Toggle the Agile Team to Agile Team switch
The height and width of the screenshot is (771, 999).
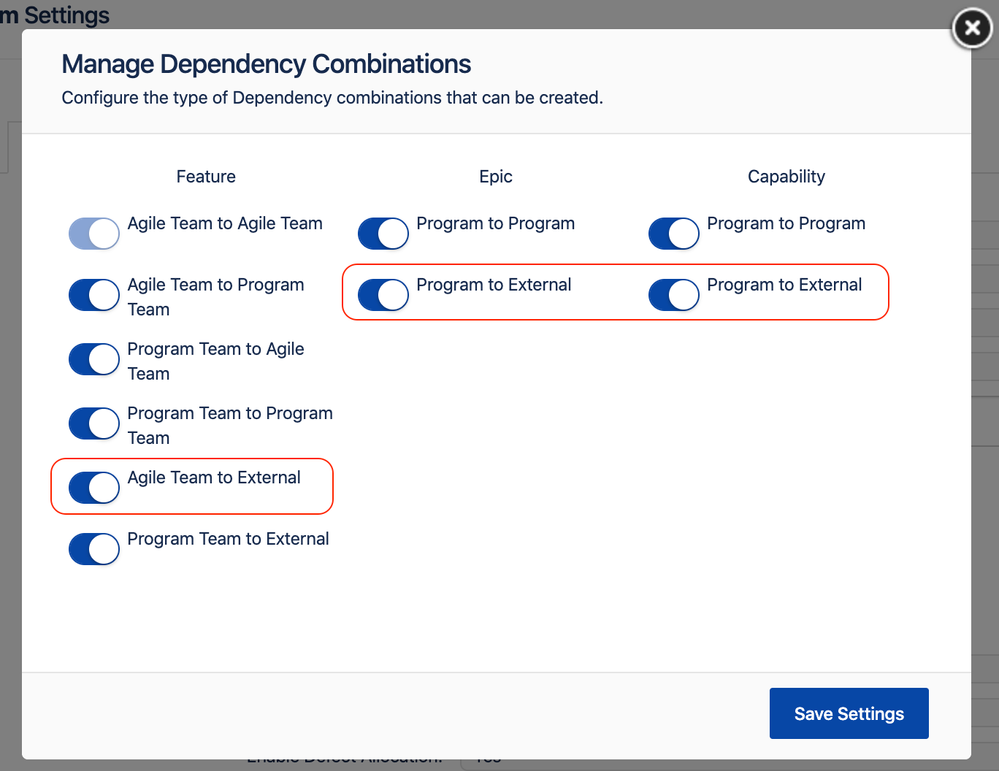click(94, 234)
